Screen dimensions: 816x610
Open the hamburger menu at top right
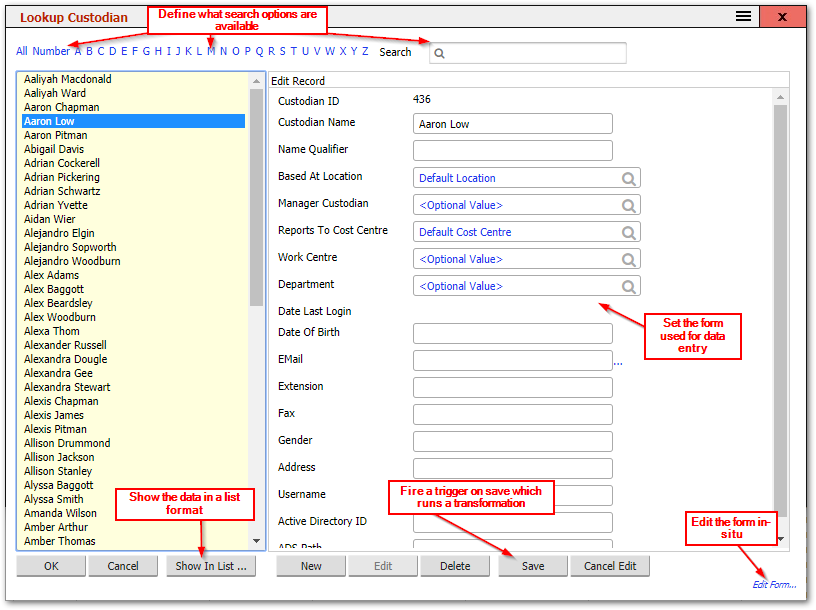point(743,17)
